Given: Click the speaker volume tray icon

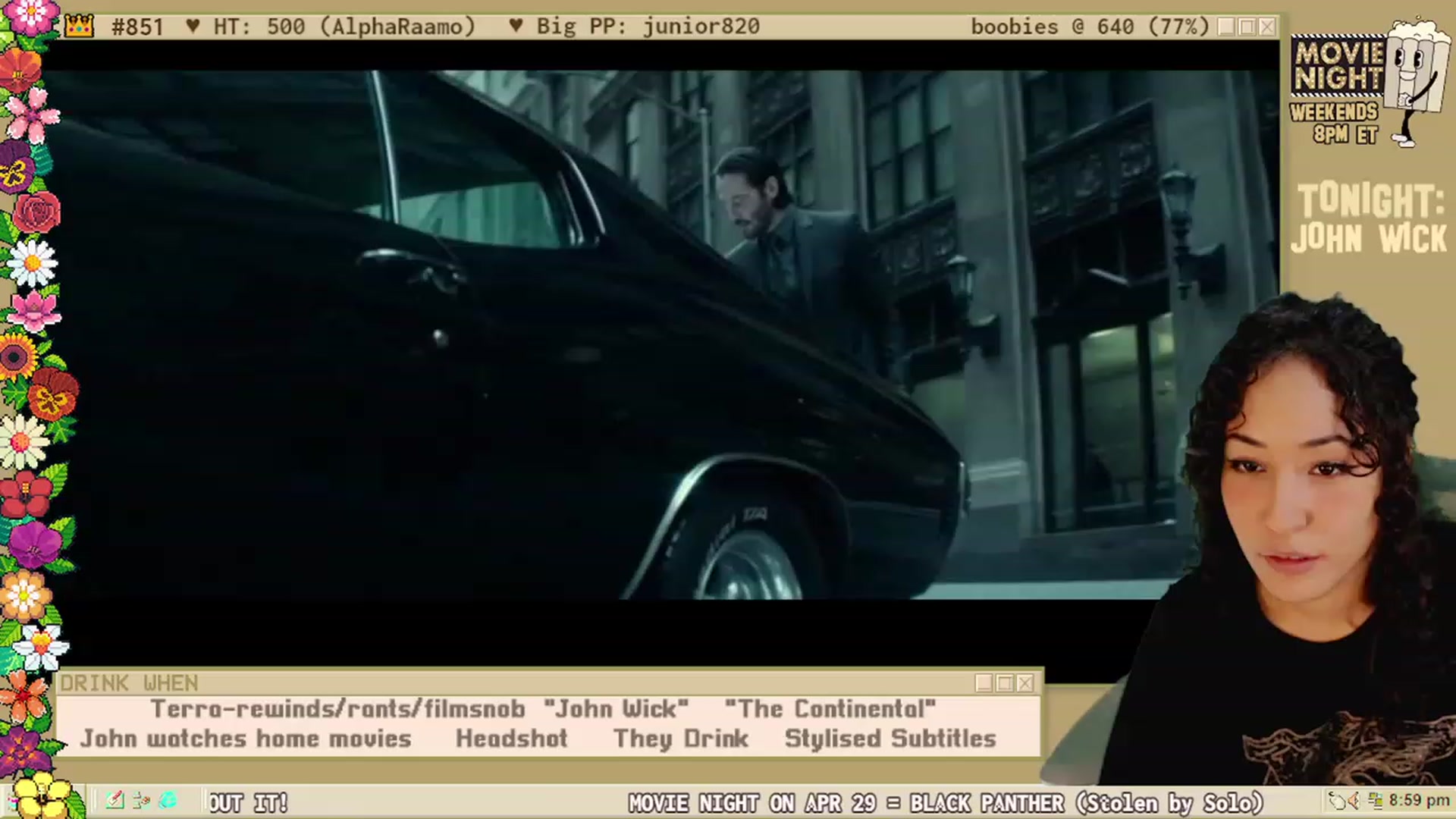Looking at the screenshot, I should point(1354,801).
